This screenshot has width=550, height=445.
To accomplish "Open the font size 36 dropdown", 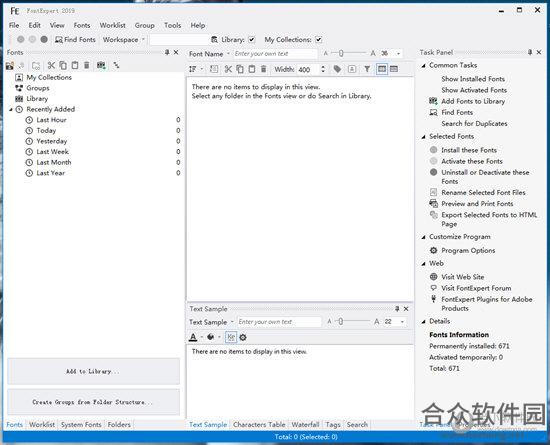I will click(x=398, y=54).
